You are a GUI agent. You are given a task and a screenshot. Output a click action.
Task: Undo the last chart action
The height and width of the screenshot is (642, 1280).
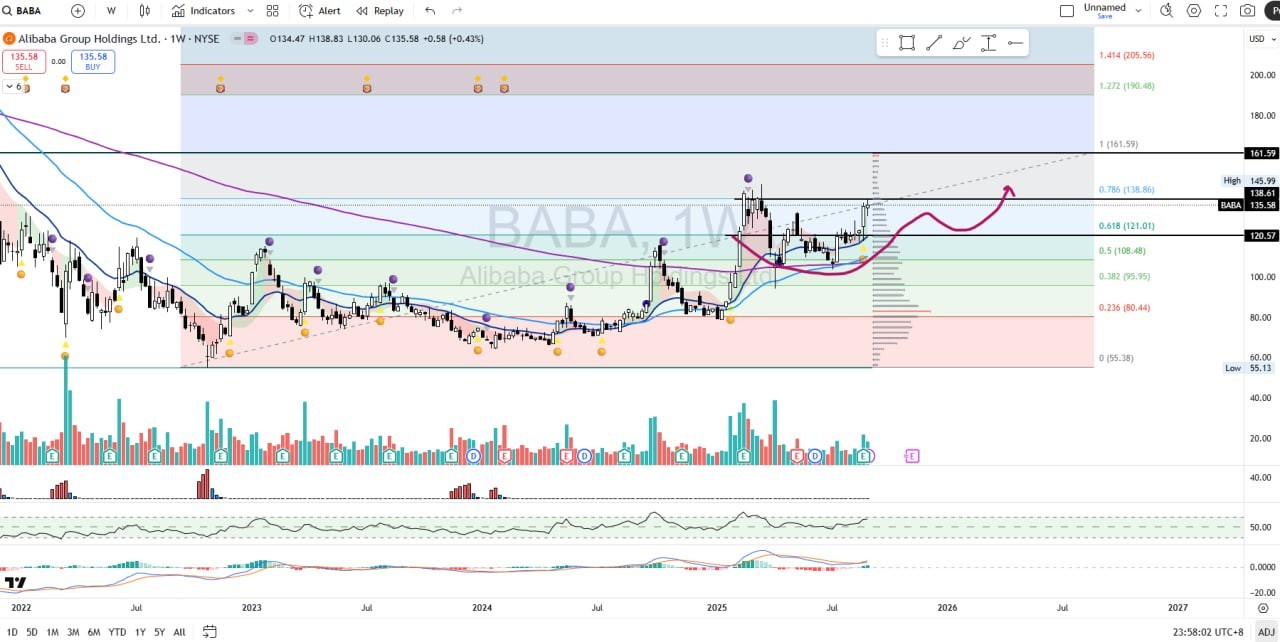(430, 11)
